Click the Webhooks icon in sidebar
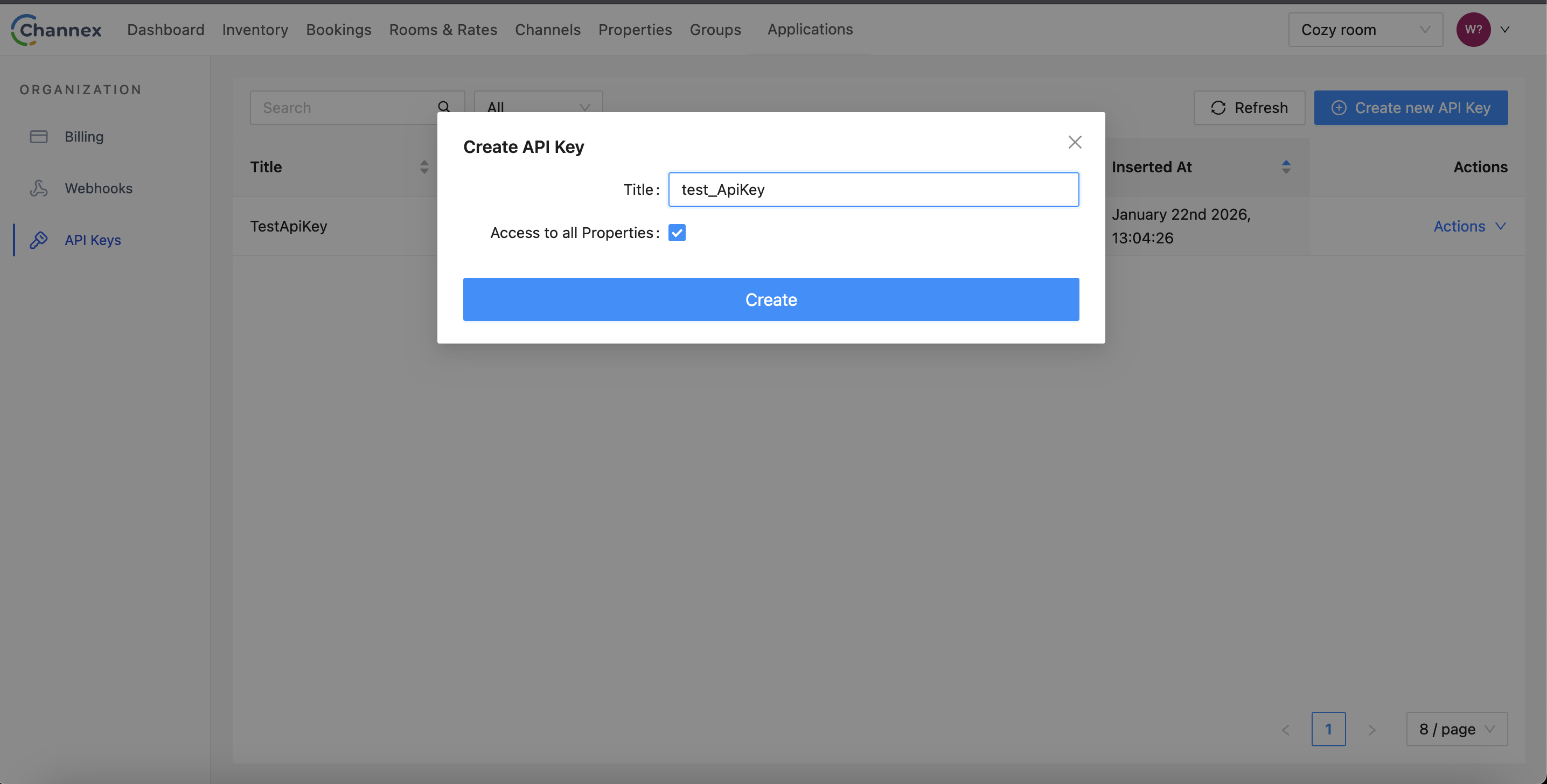1547x784 pixels. pyautogui.click(x=38, y=188)
